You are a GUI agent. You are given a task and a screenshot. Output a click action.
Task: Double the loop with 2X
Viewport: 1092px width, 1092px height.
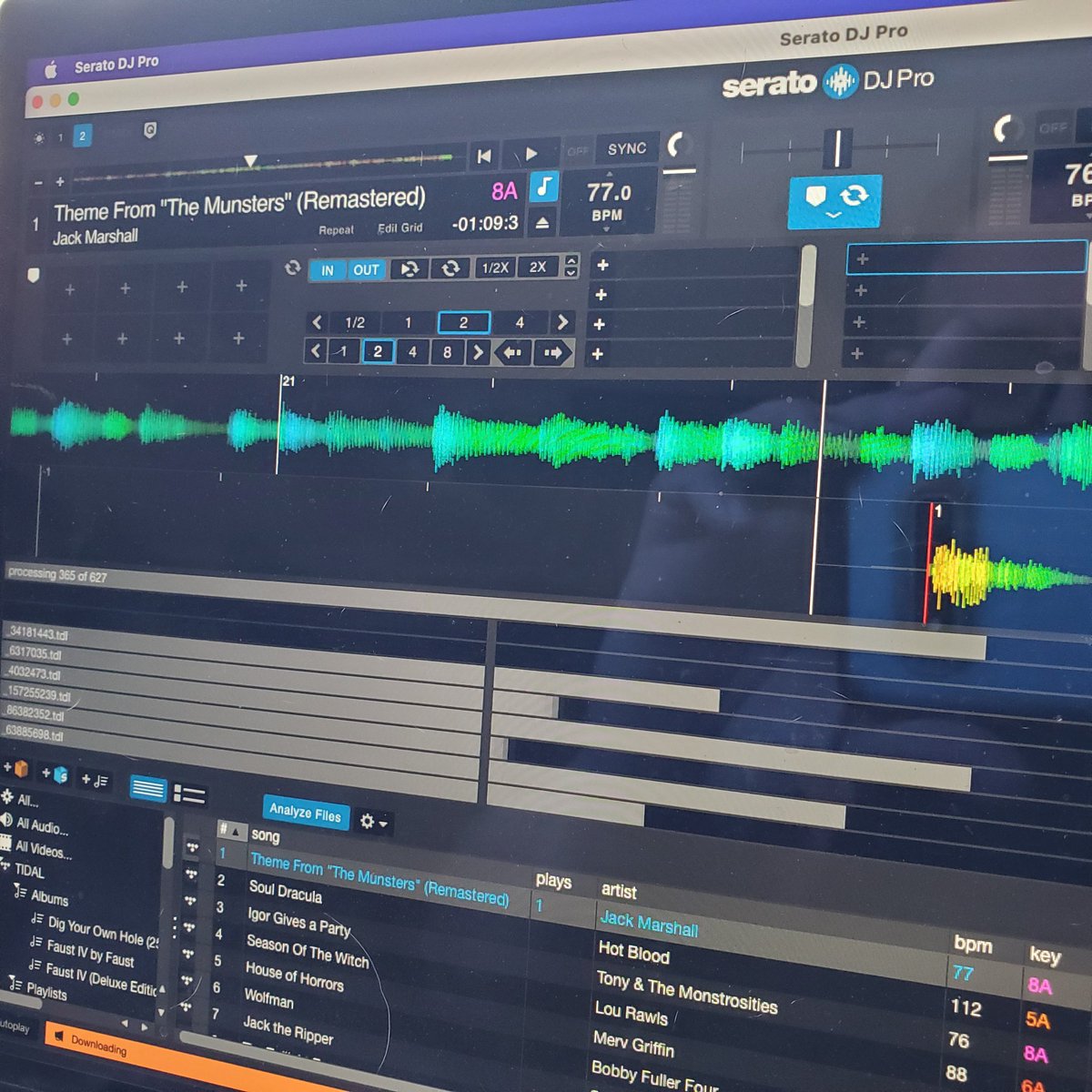click(x=538, y=267)
